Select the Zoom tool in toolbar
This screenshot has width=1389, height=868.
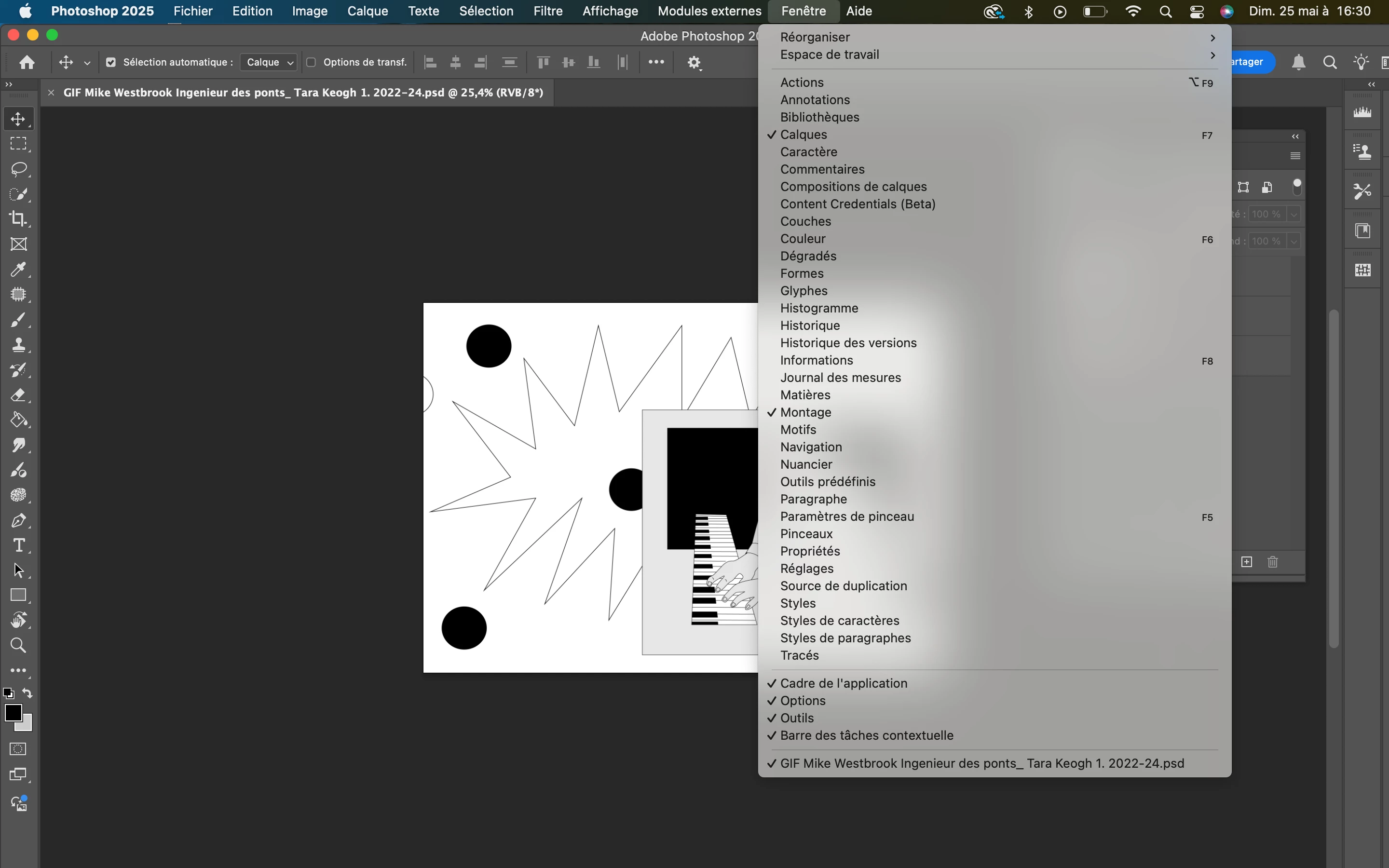(18, 645)
